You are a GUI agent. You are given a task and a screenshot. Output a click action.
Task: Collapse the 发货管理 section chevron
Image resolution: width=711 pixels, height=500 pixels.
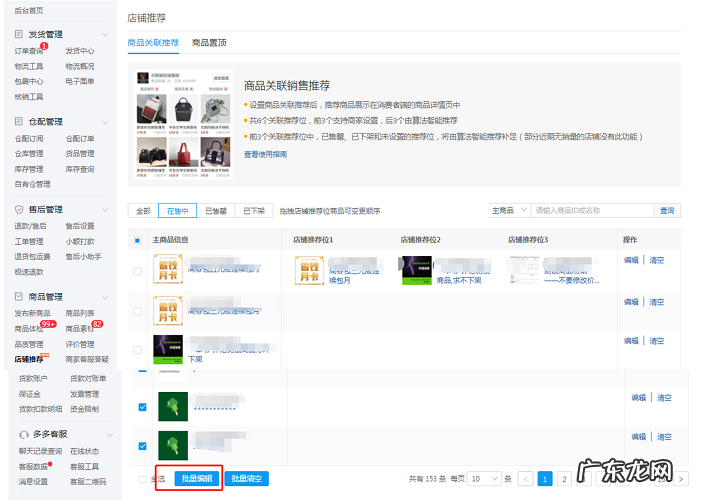click(x=105, y=34)
